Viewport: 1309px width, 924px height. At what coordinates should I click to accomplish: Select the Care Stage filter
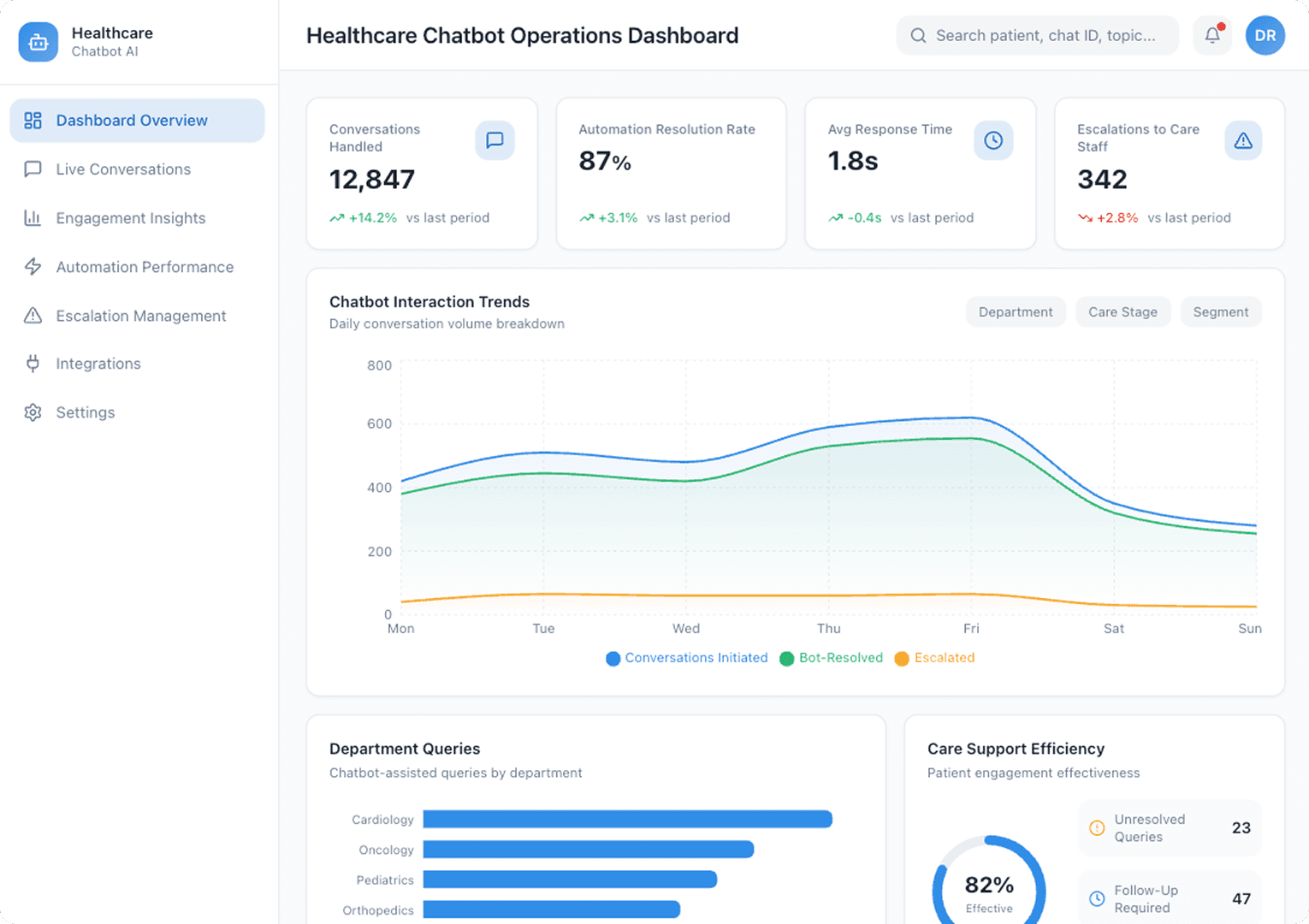[1122, 311]
